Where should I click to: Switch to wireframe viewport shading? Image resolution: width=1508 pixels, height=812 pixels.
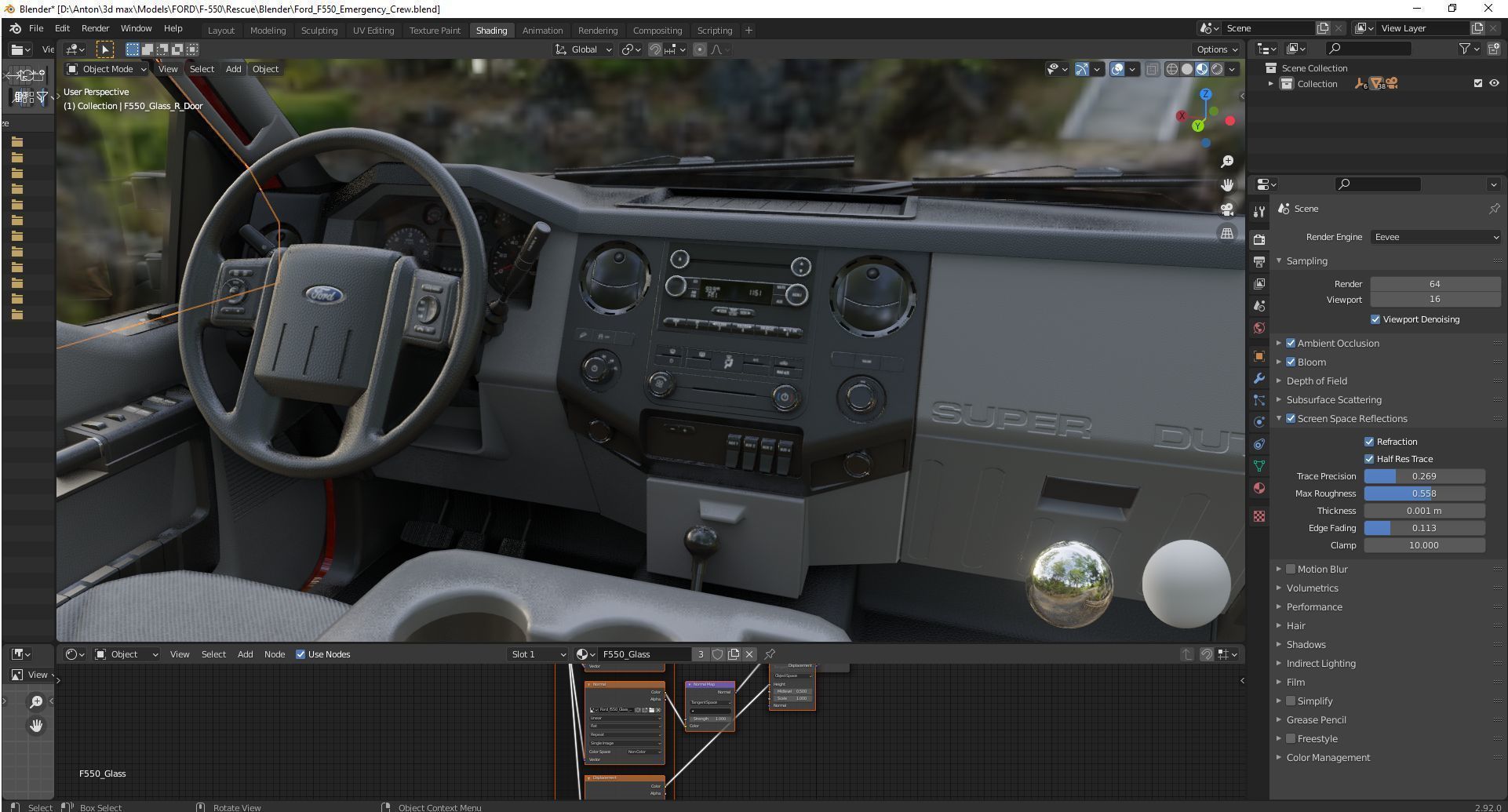[1172, 69]
